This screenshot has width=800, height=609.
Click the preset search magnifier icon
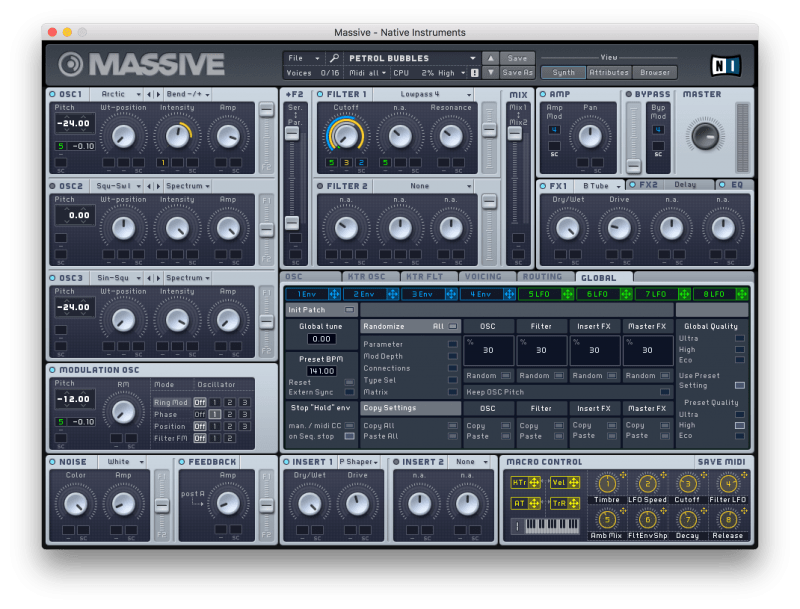point(334,58)
